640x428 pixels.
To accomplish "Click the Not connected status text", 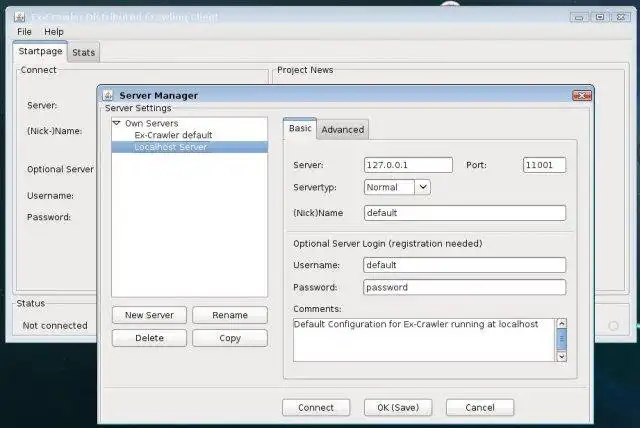I will pos(55,326).
